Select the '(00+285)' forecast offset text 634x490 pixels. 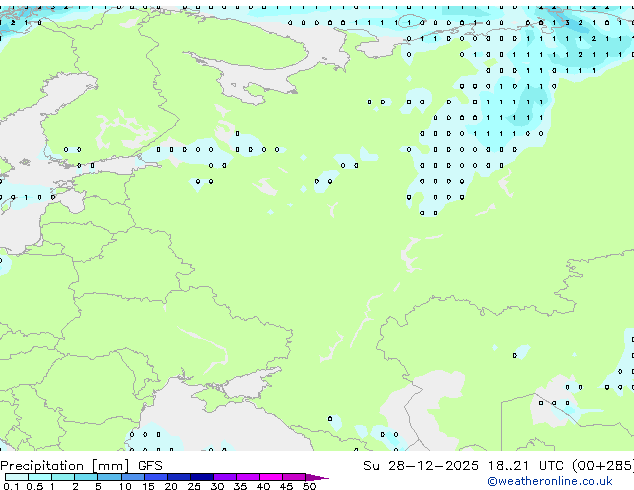(x=603, y=466)
